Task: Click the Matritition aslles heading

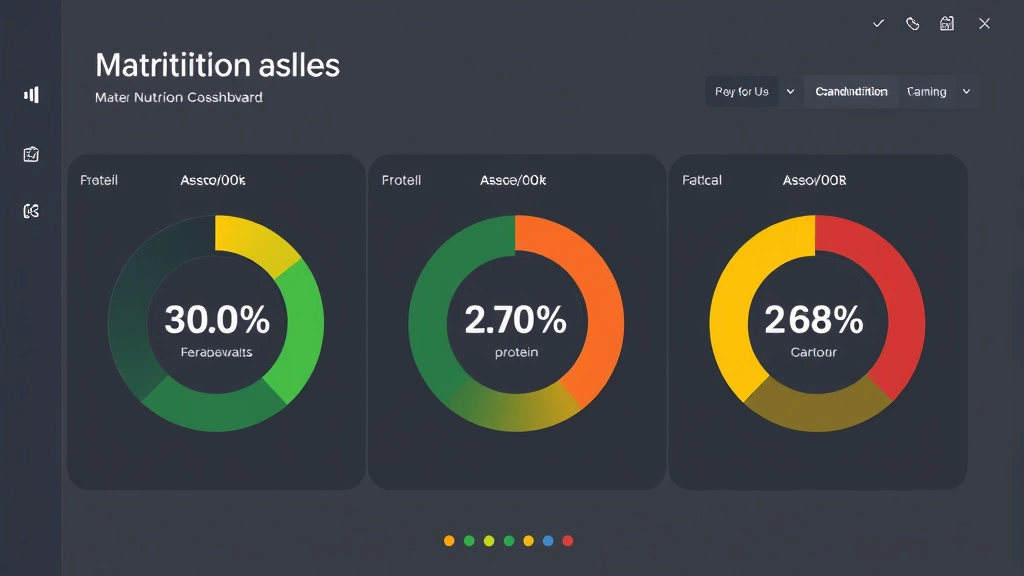Action: click(x=217, y=64)
